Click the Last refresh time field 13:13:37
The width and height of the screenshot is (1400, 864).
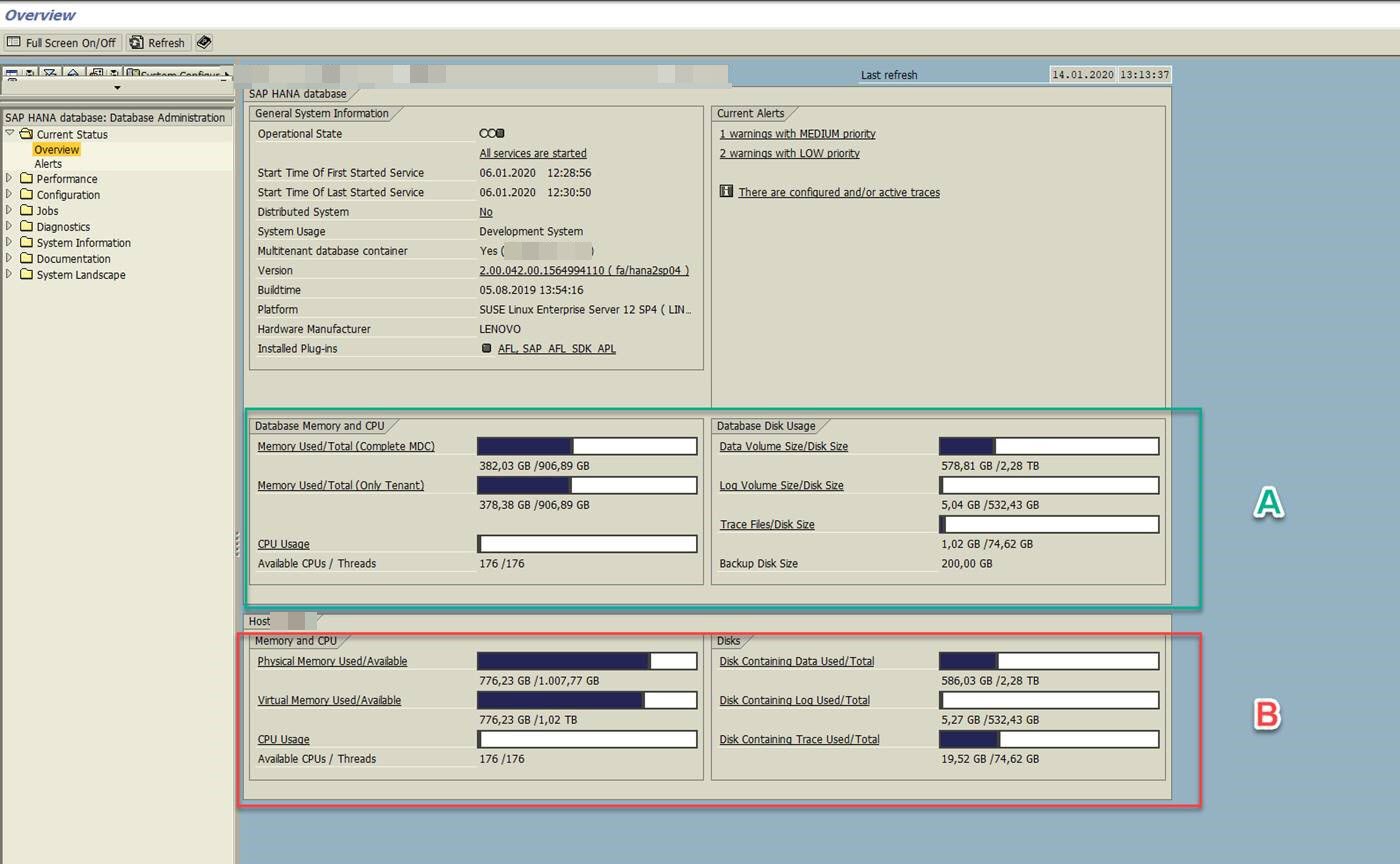(x=1144, y=75)
